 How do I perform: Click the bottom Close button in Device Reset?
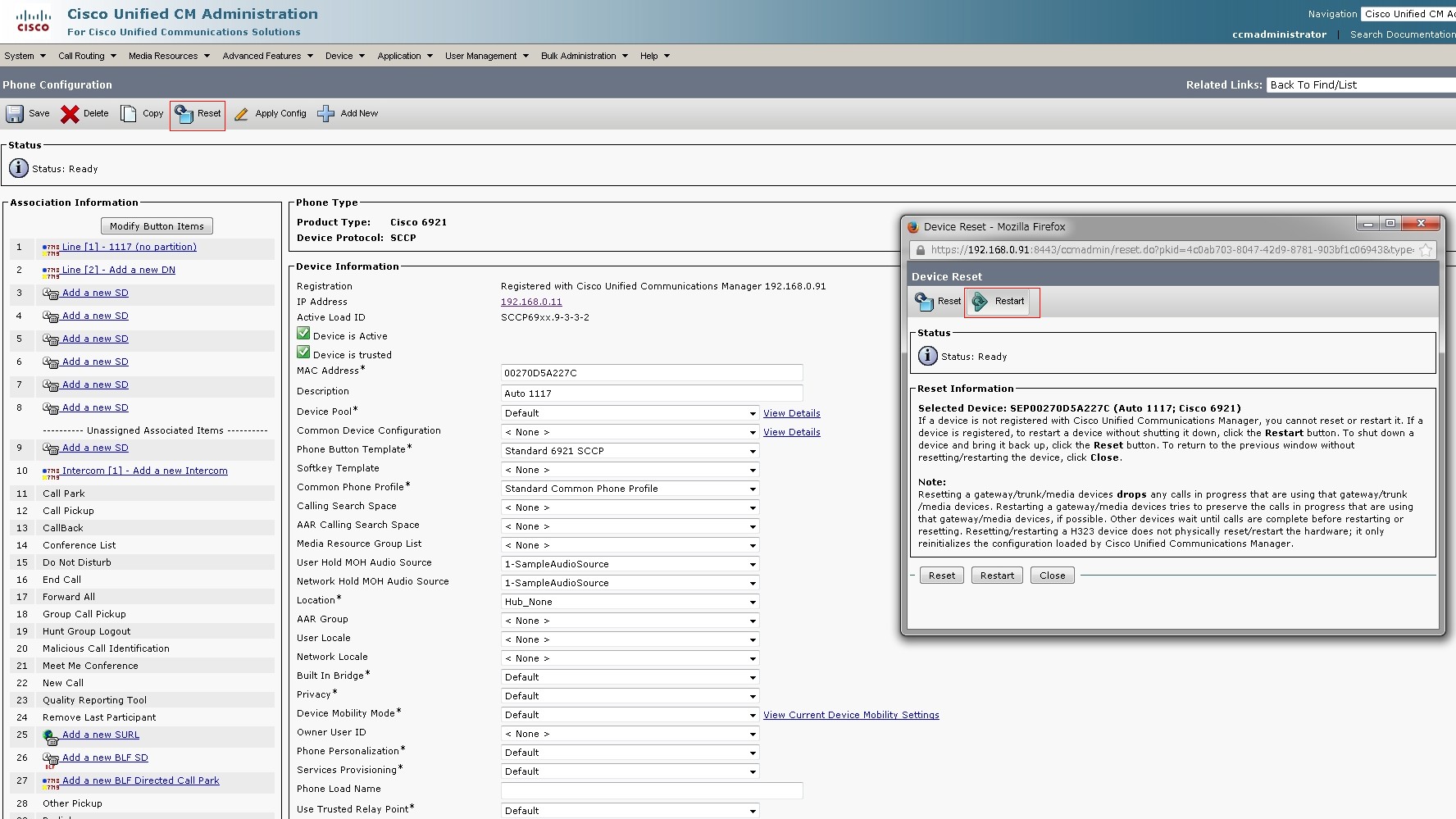tap(1053, 576)
